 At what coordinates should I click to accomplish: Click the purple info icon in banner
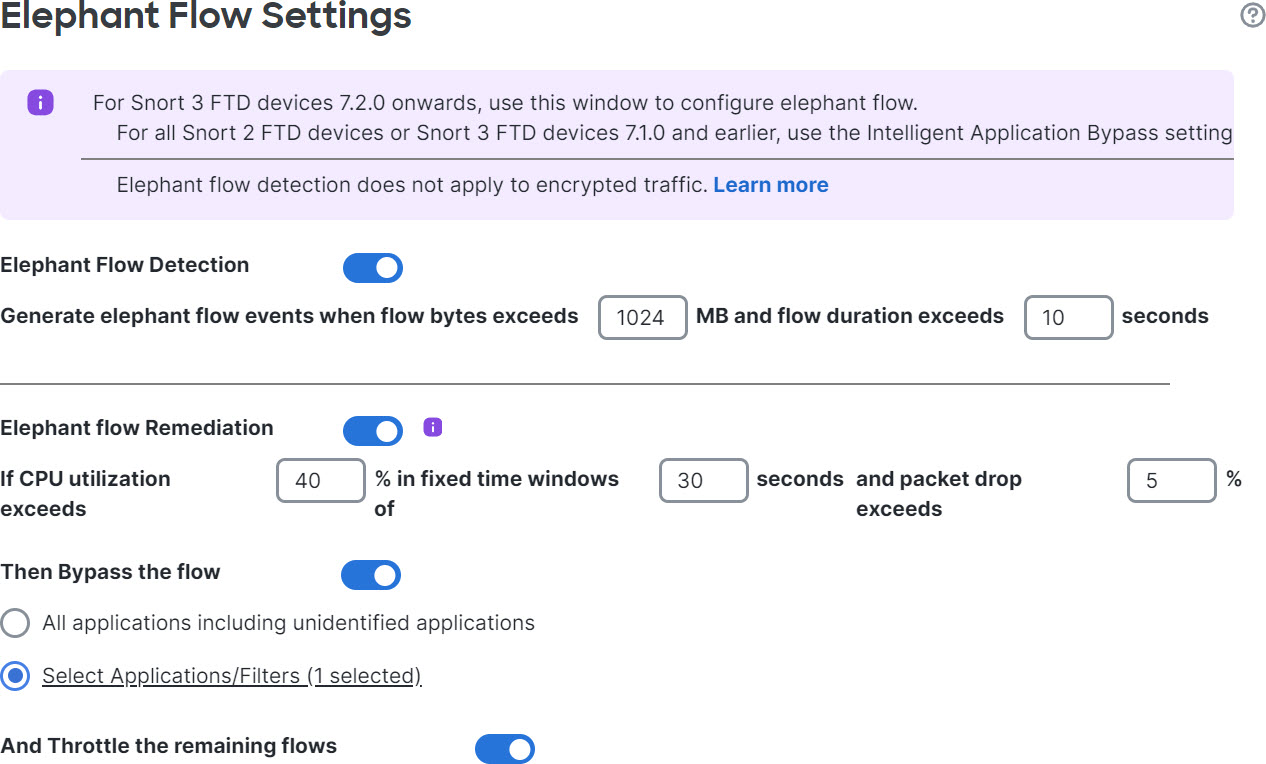(40, 102)
